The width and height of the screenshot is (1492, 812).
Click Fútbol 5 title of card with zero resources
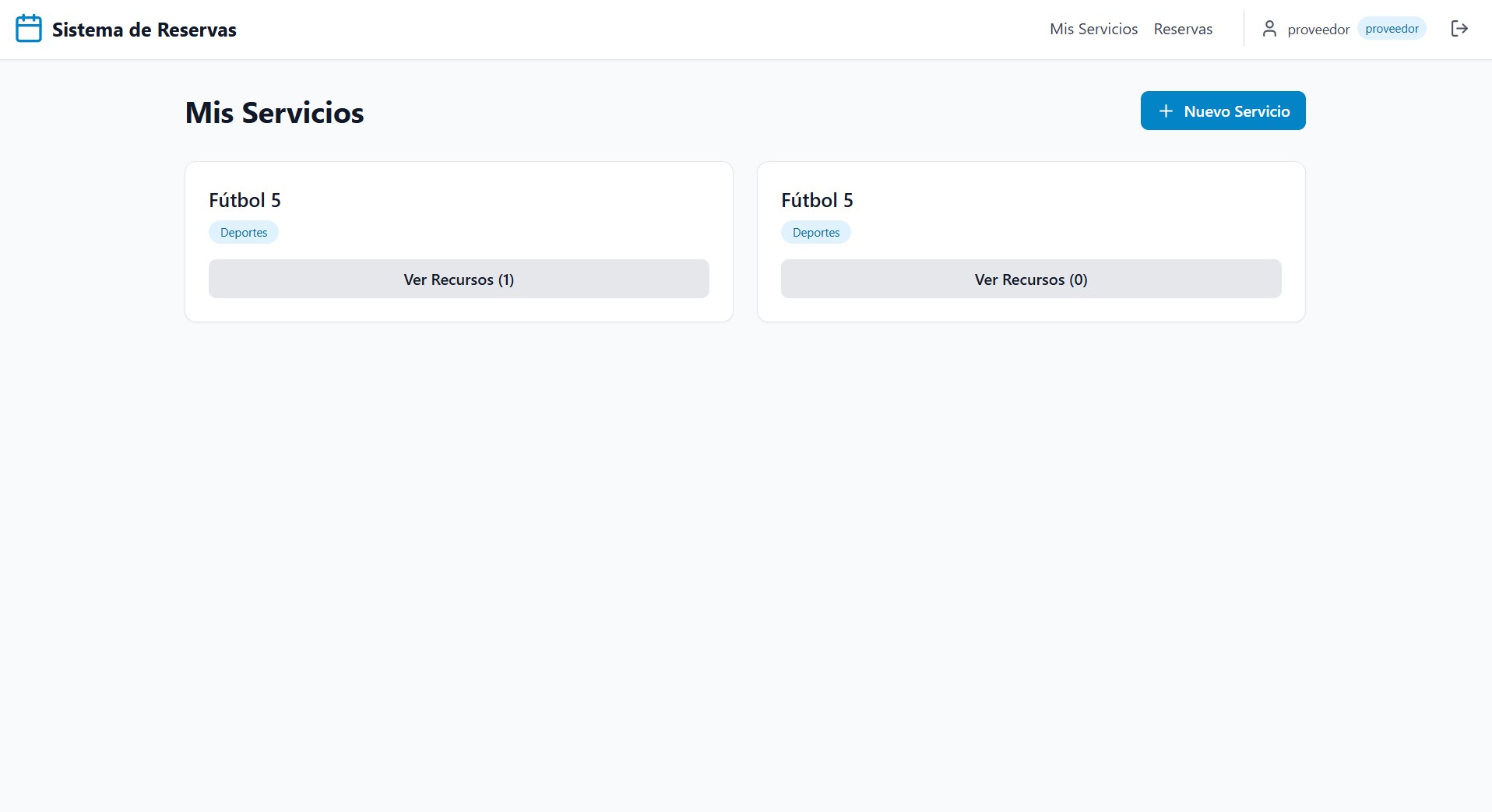(x=817, y=200)
